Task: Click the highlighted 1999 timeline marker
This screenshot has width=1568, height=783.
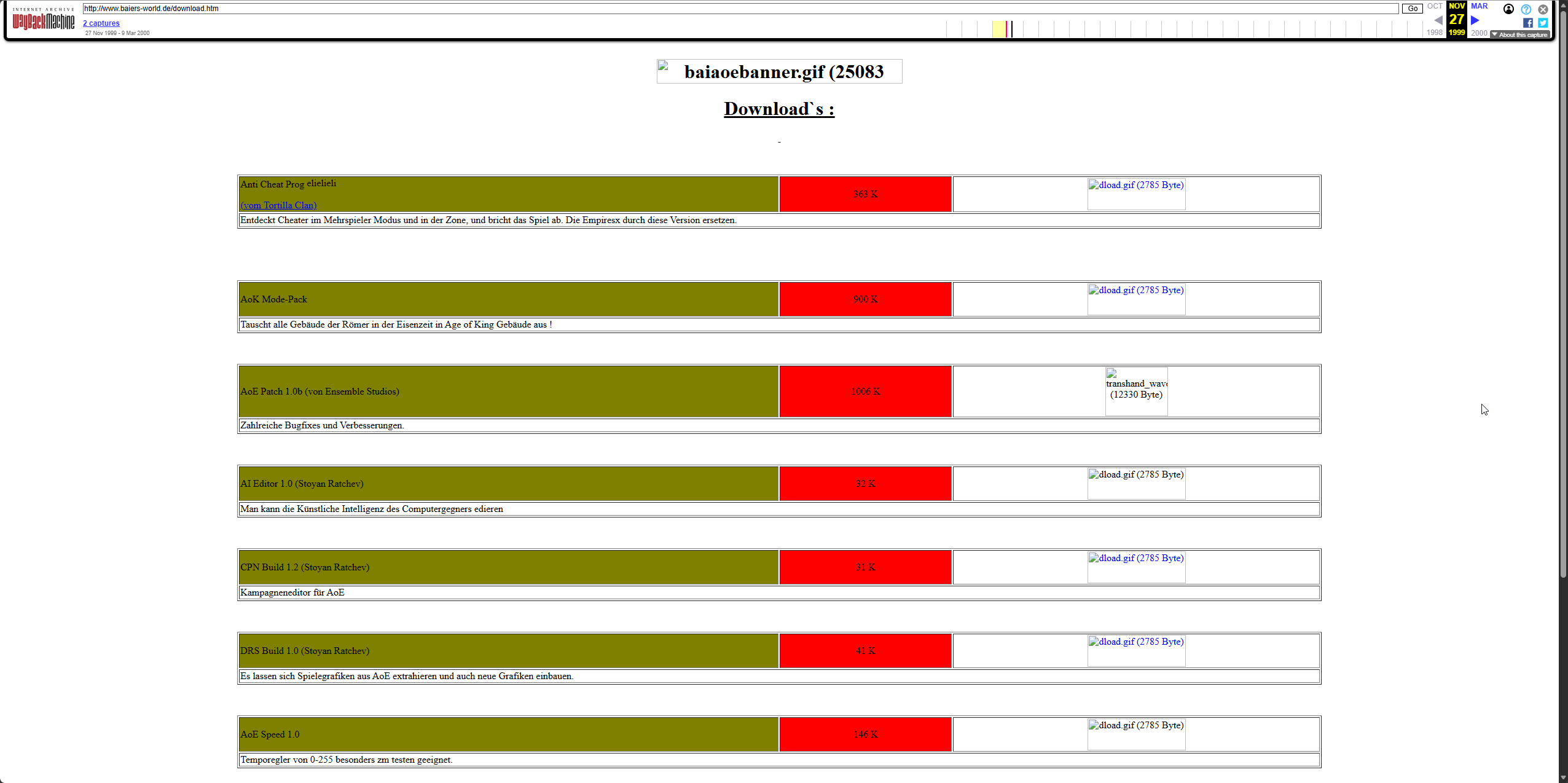Action: 1000,29
